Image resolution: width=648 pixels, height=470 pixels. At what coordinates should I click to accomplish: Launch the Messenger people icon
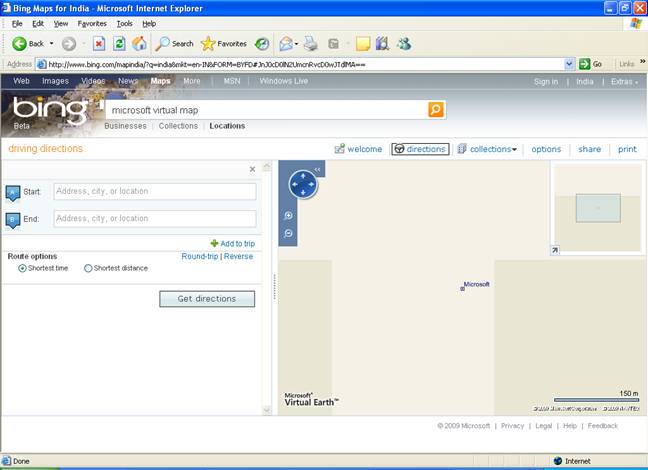coord(404,43)
